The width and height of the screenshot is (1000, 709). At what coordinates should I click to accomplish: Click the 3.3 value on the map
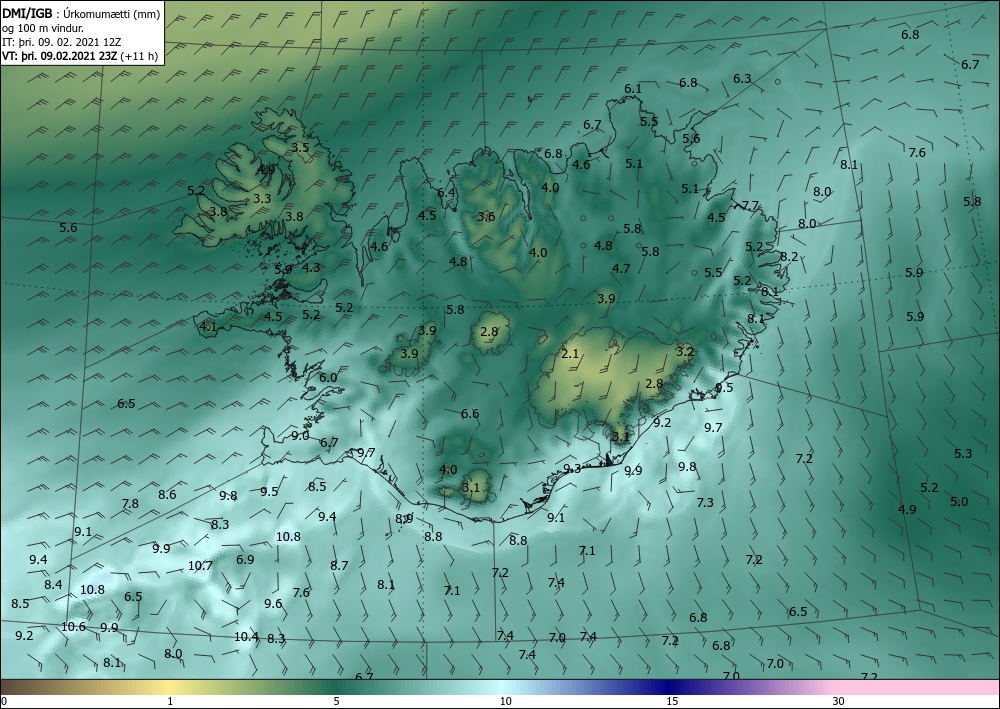(x=262, y=198)
